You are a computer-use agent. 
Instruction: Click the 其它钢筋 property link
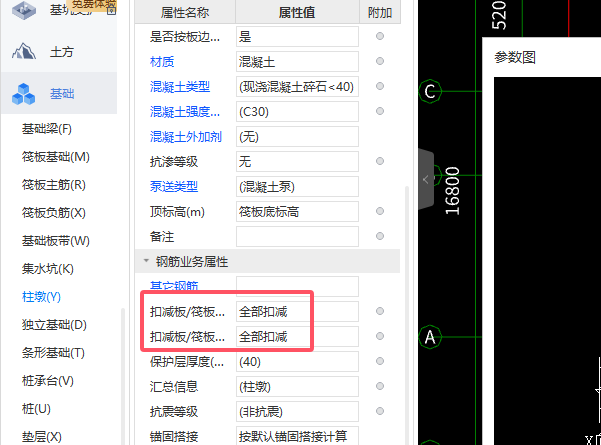[x=174, y=286]
